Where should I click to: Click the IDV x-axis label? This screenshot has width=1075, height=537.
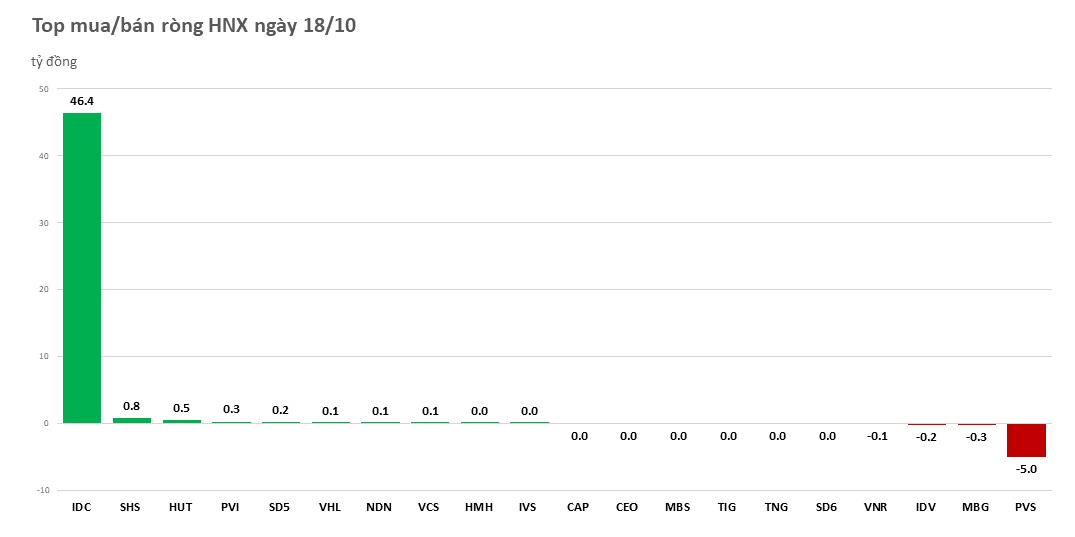pos(926,508)
